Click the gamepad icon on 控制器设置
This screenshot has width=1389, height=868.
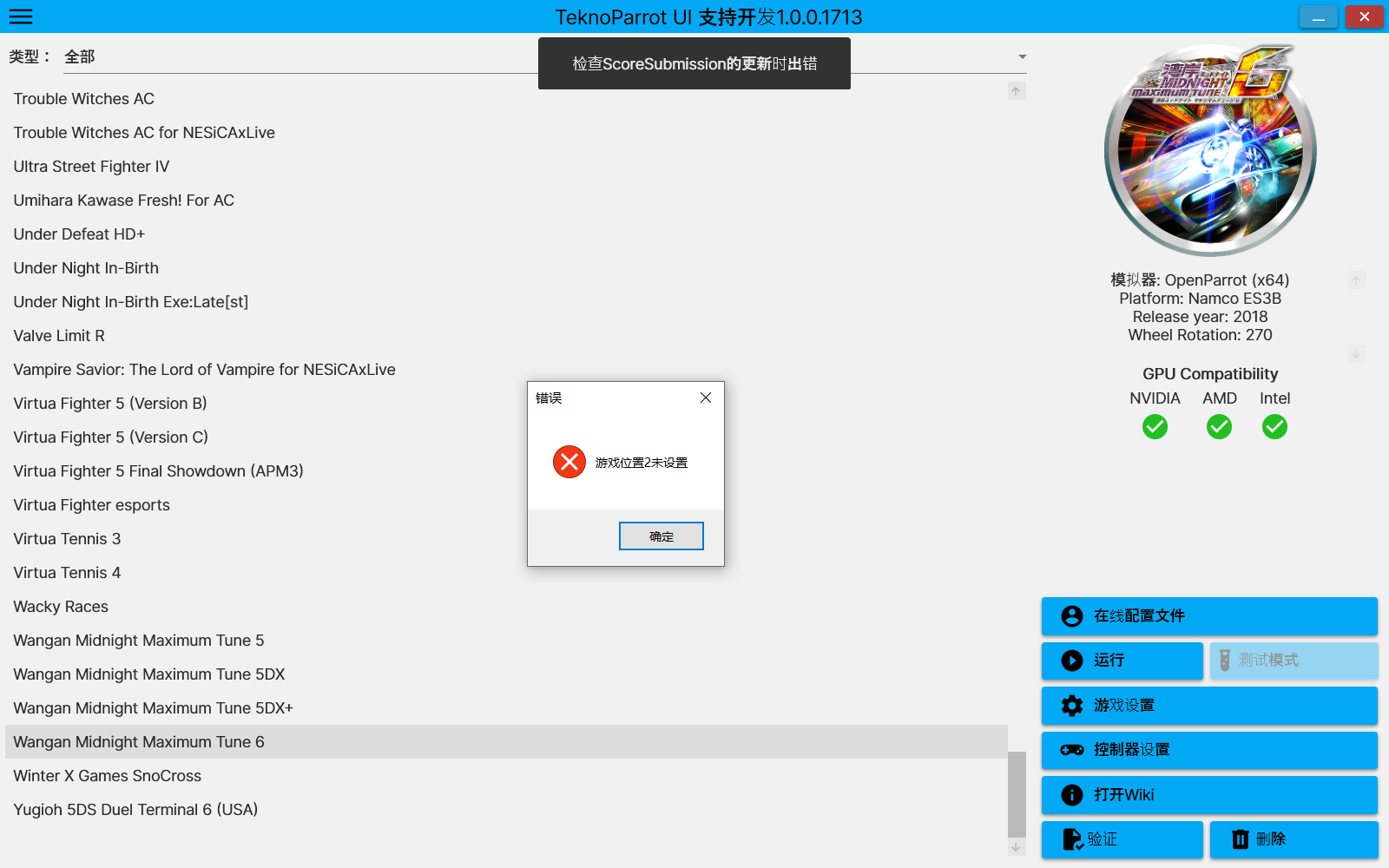1072,750
